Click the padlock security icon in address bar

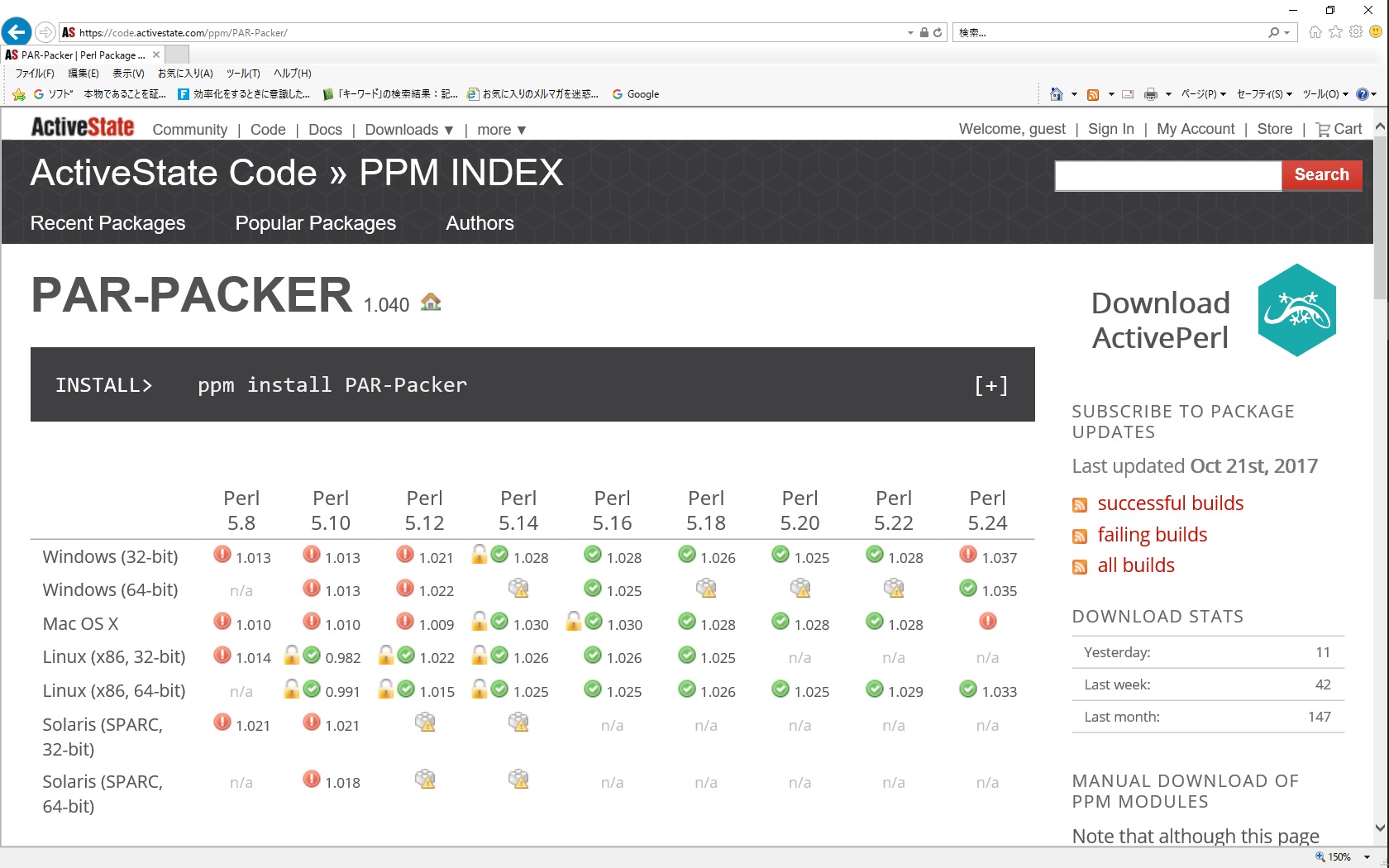924,32
